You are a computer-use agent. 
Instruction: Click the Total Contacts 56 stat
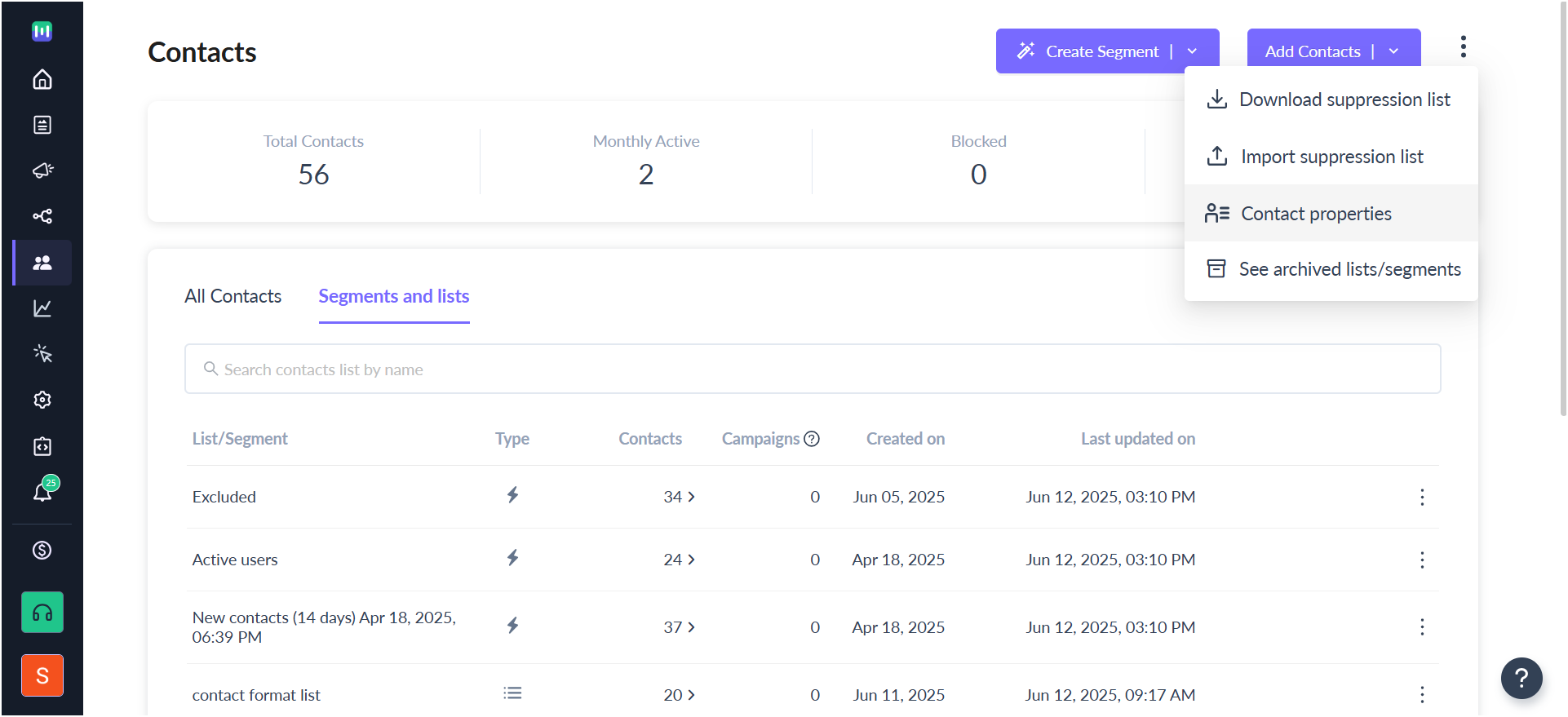(x=313, y=162)
